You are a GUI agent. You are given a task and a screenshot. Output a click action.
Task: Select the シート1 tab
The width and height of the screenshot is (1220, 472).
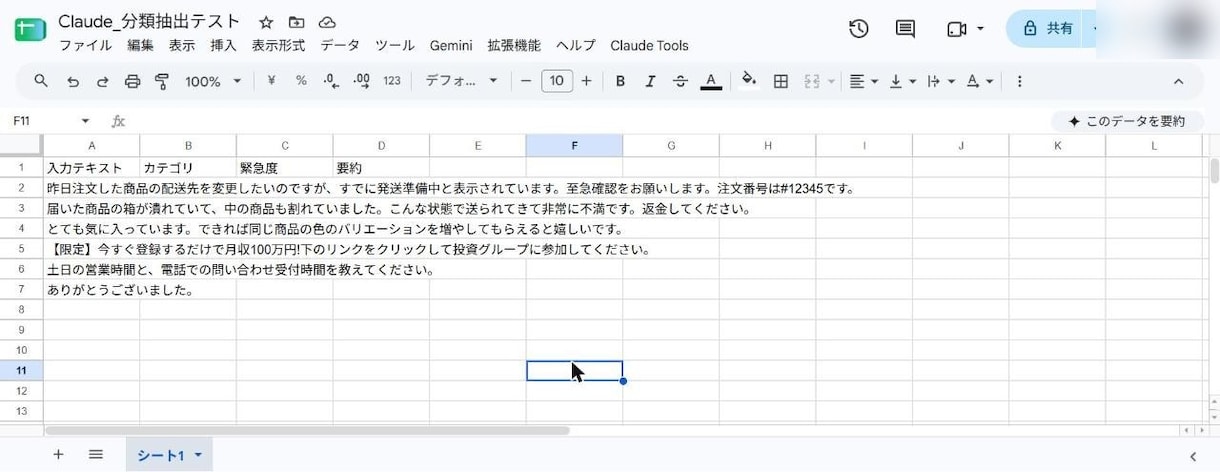coord(160,455)
